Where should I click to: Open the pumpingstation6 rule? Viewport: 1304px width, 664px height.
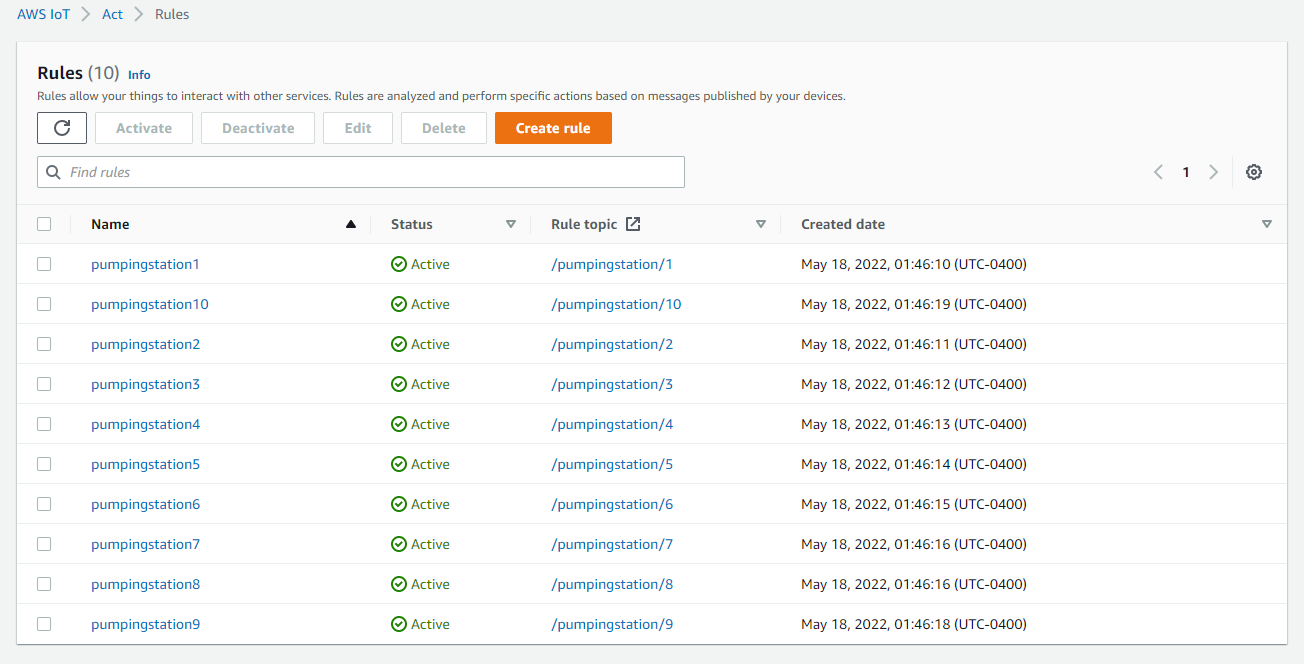(145, 504)
